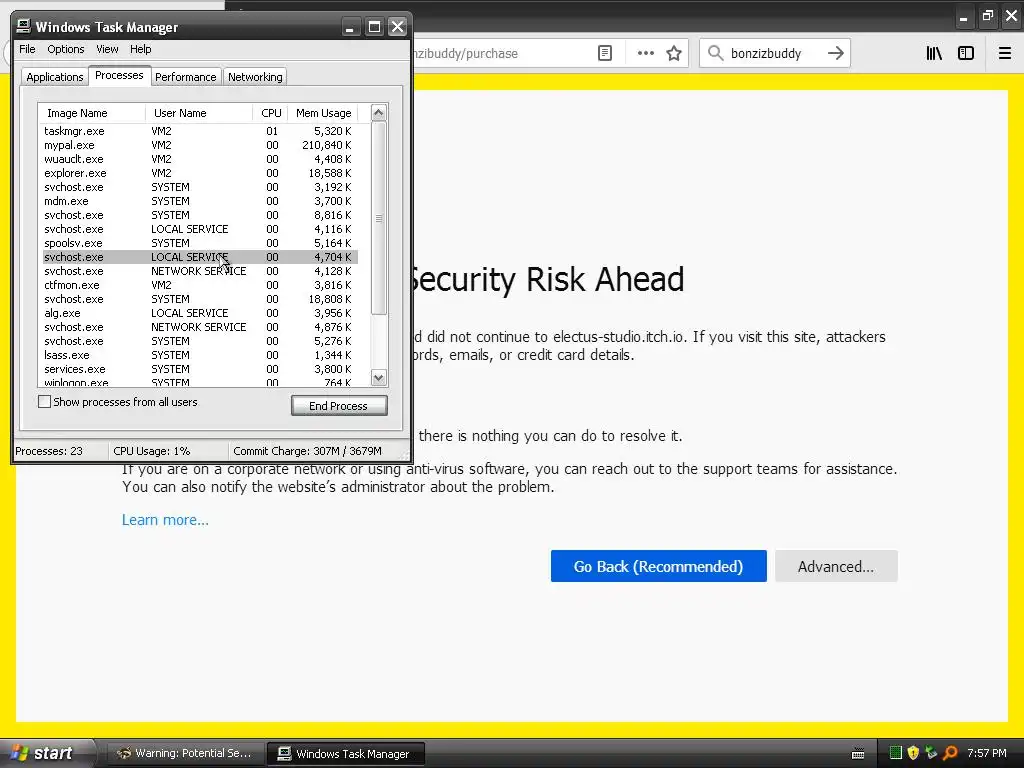Click the taskbar clock 7:57 PM
Image resolution: width=1024 pixels, height=768 pixels.
(987, 753)
